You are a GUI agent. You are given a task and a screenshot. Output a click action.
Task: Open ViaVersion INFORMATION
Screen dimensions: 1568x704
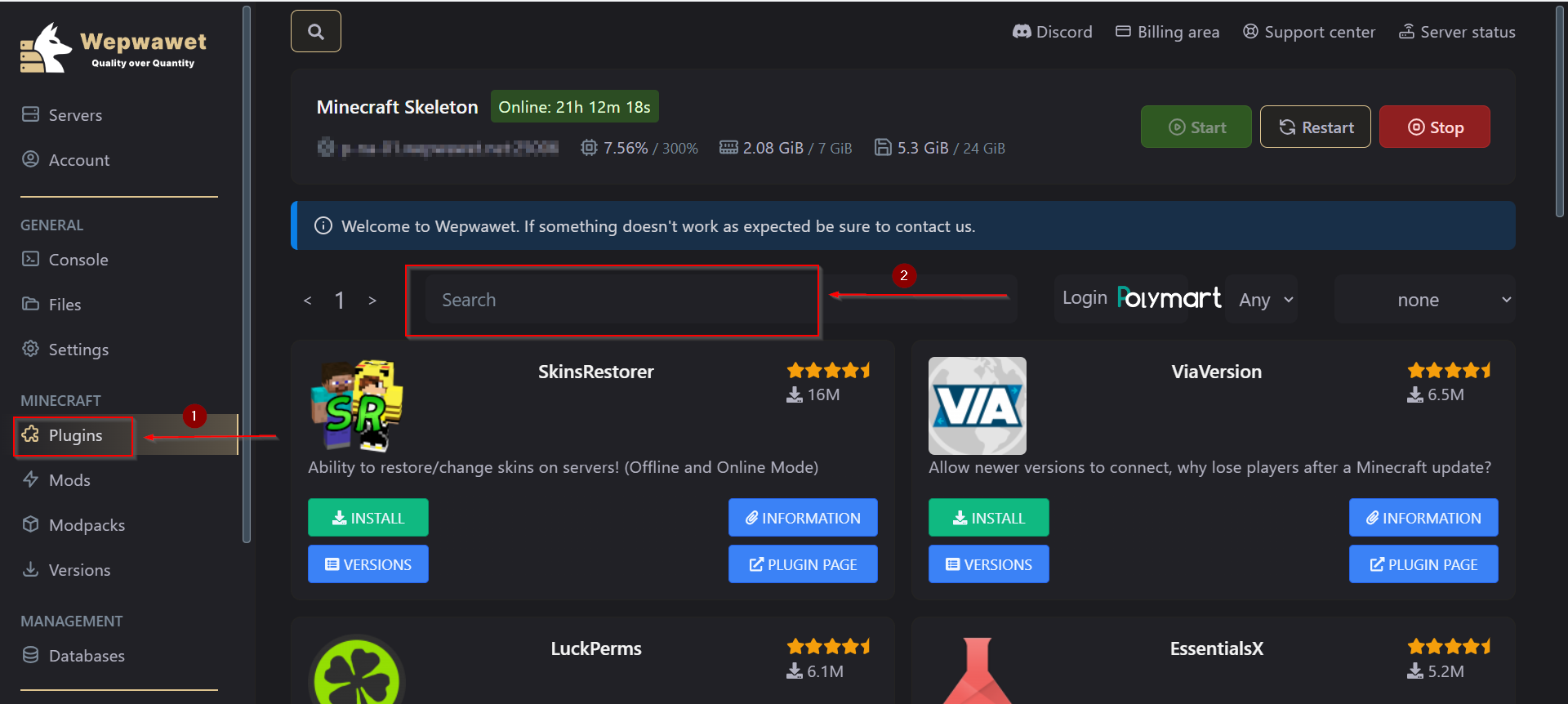click(x=1423, y=518)
